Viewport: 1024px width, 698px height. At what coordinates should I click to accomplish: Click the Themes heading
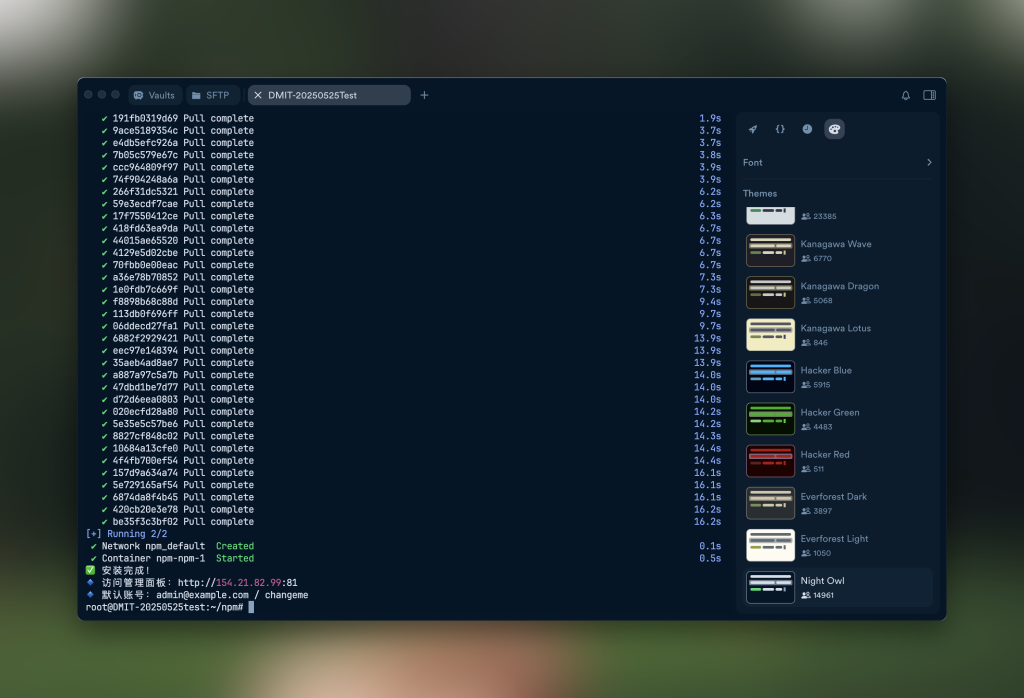click(x=760, y=193)
